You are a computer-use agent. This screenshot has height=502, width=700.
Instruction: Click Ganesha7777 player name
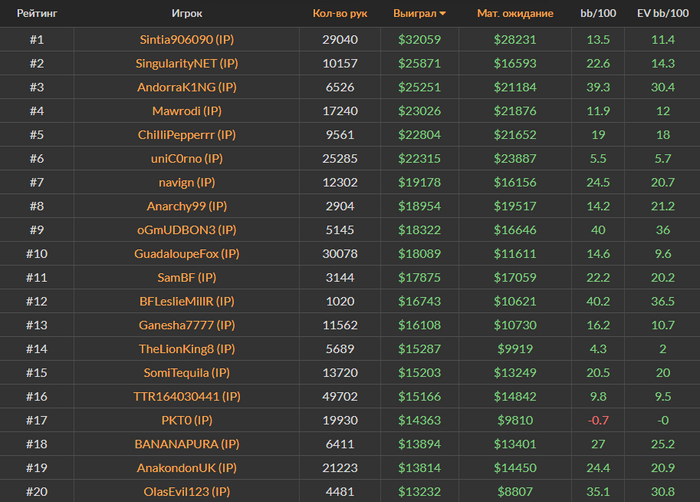pyautogui.click(x=187, y=325)
